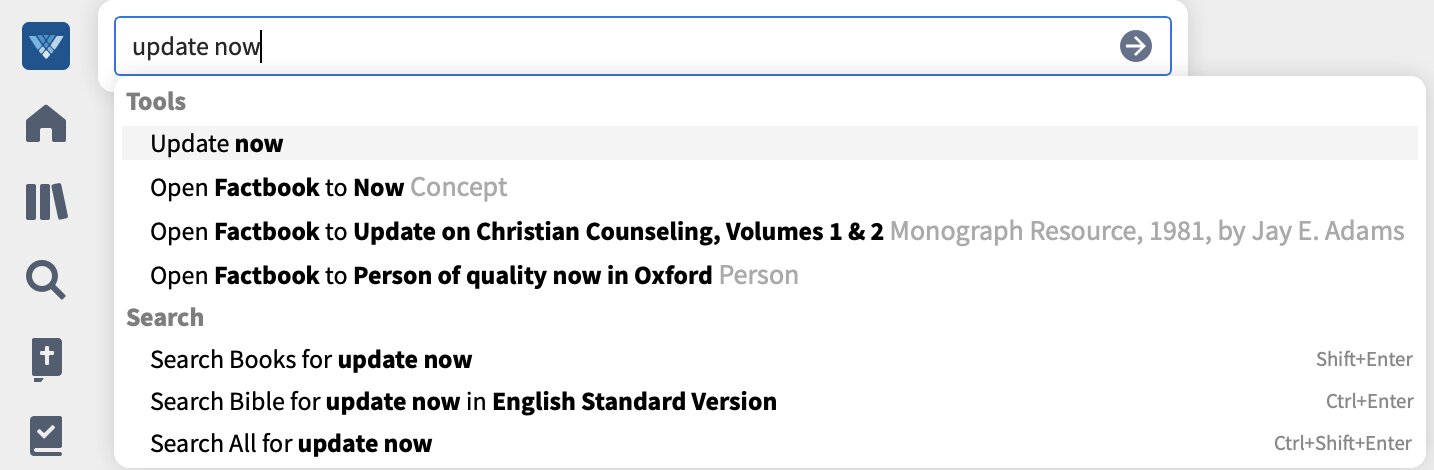Focus the command box containing 'update now'

click(x=642, y=46)
